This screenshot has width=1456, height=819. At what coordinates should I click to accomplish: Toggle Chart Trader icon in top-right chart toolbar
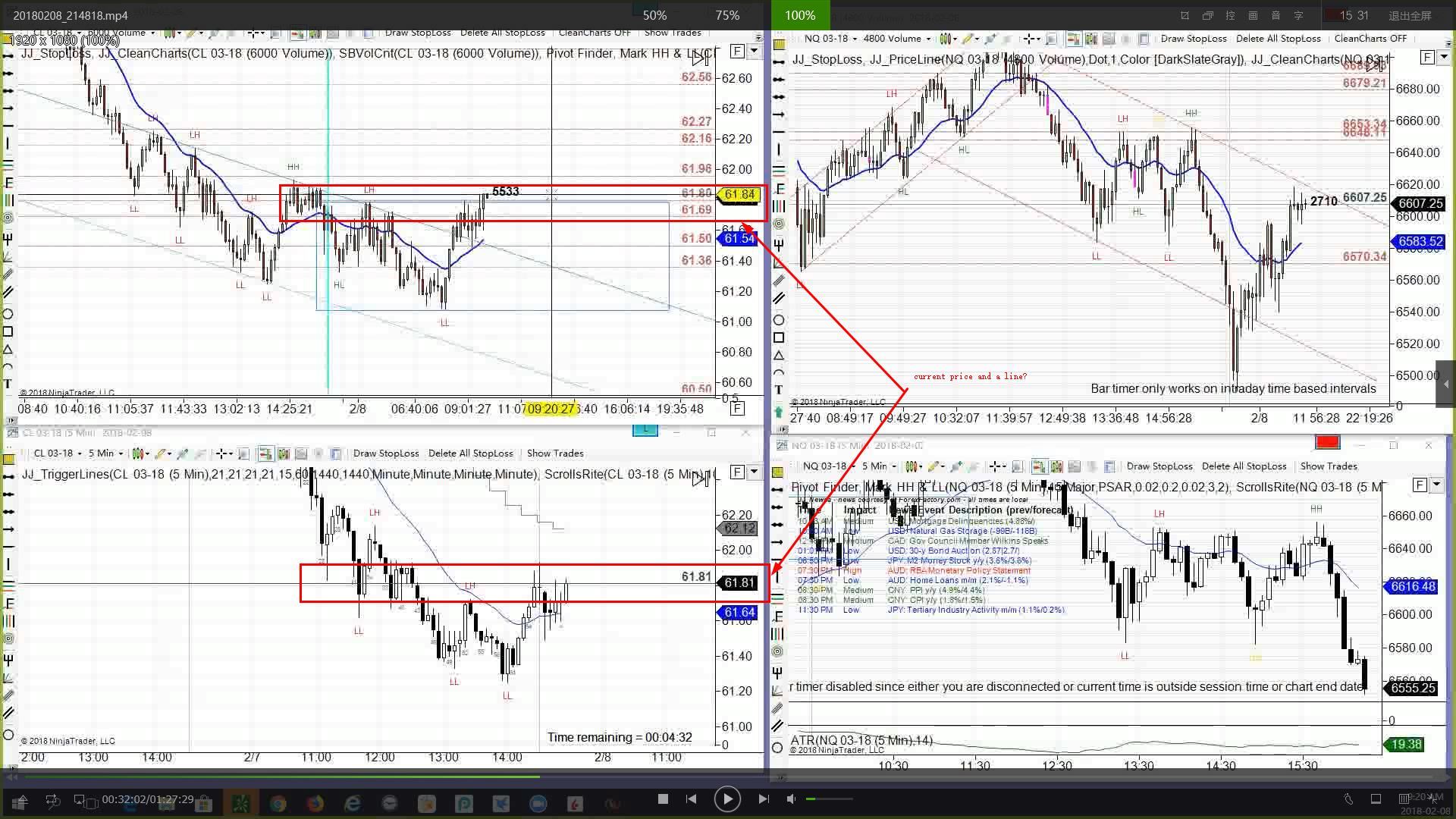(1073, 39)
